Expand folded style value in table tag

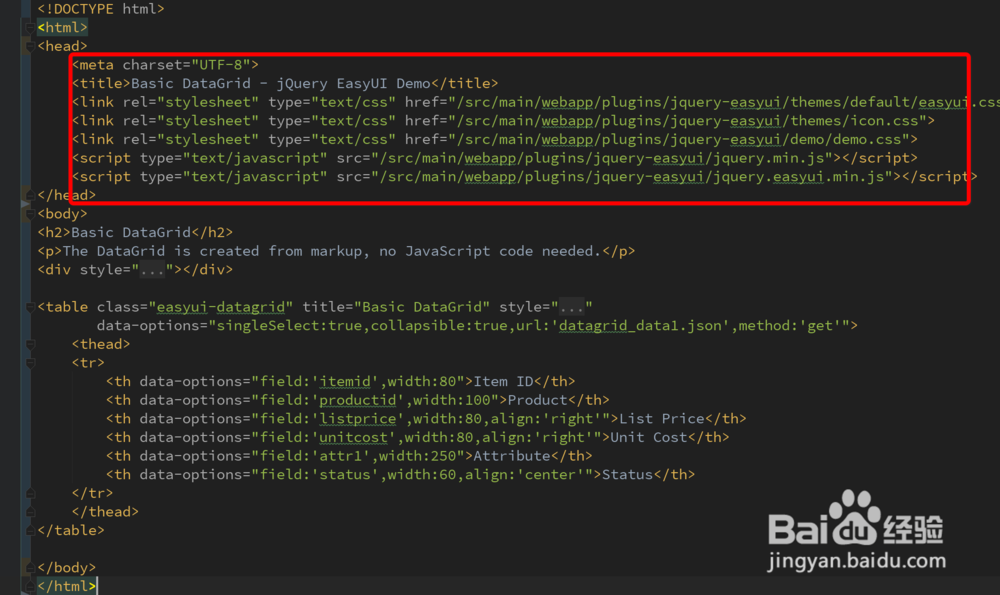tap(571, 307)
